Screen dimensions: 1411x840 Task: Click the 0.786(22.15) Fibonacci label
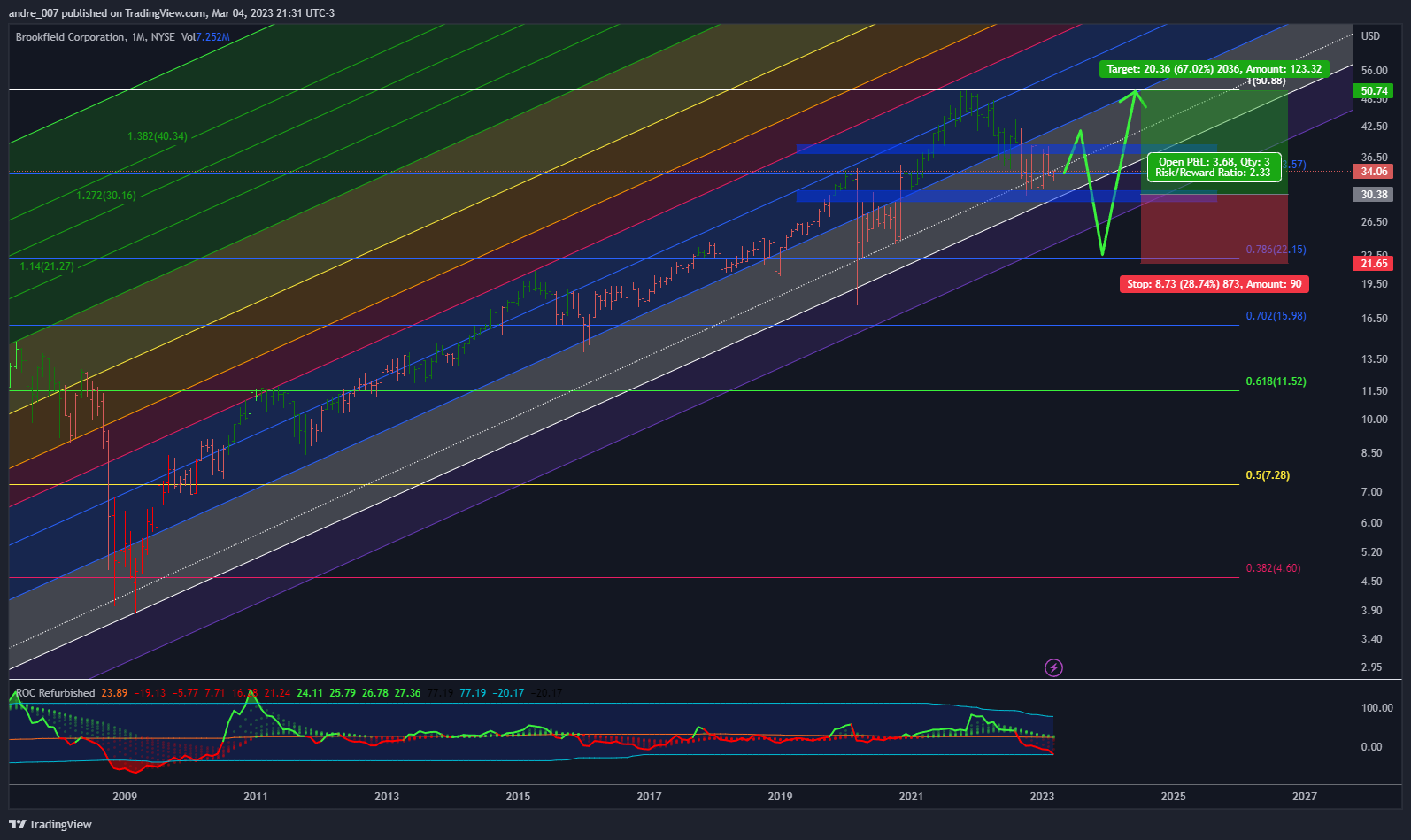pyautogui.click(x=1276, y=250)
